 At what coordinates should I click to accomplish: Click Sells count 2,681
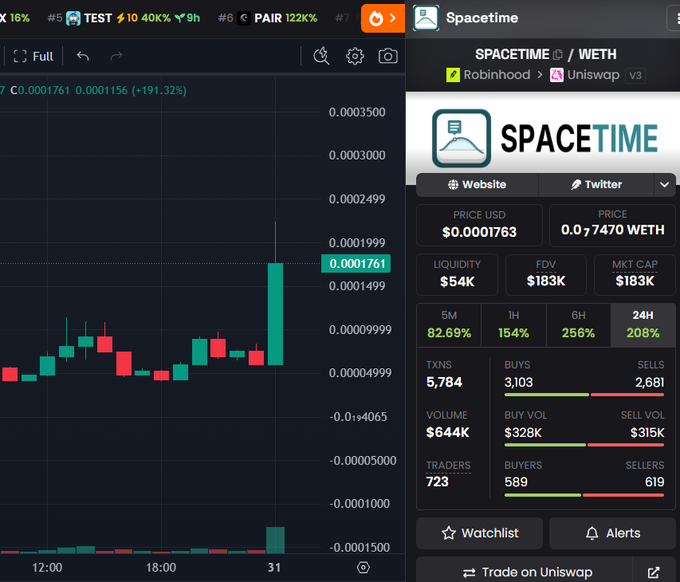point(650,383)
